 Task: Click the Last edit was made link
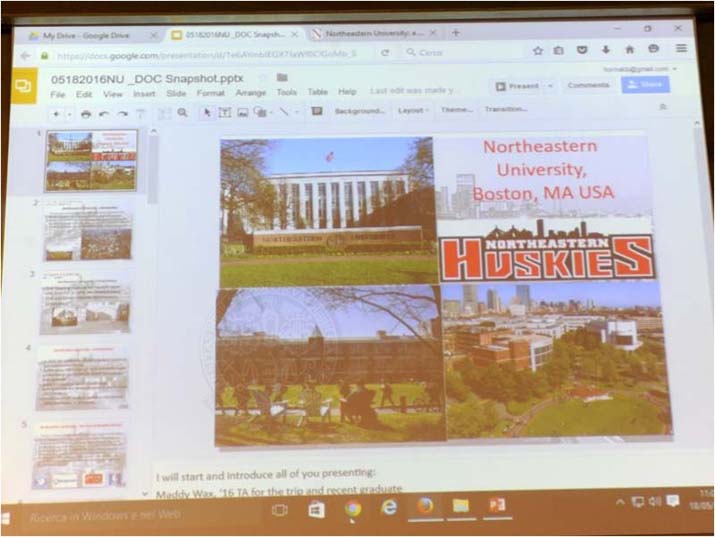412,91
